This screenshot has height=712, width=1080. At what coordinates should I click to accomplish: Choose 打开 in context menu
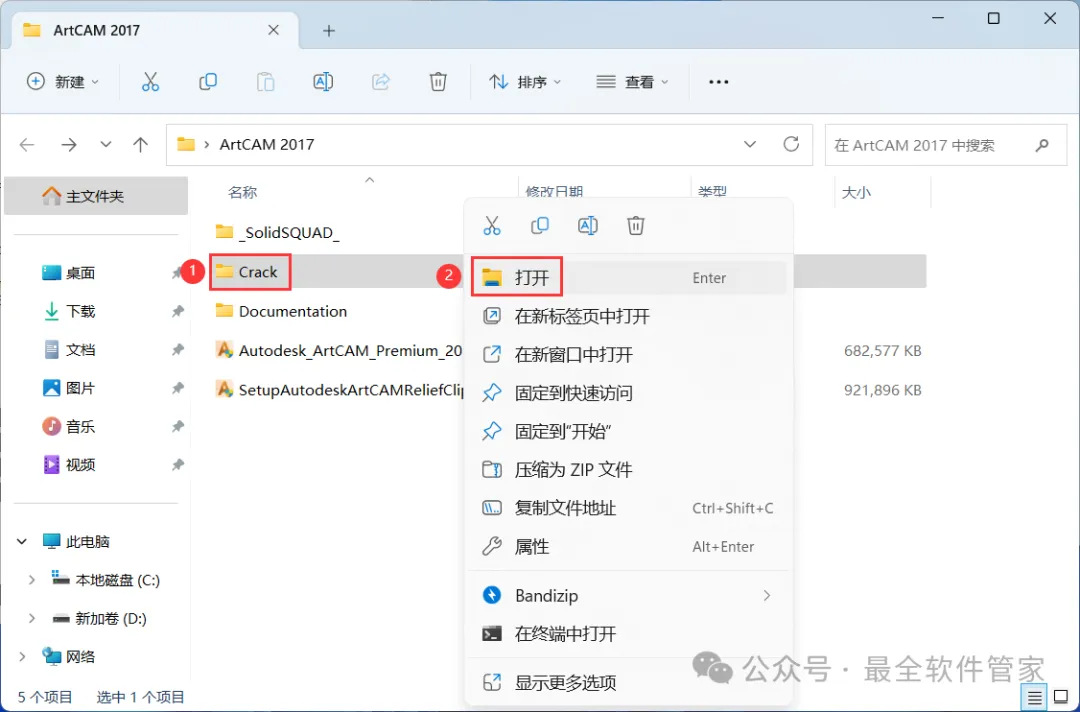629,278
